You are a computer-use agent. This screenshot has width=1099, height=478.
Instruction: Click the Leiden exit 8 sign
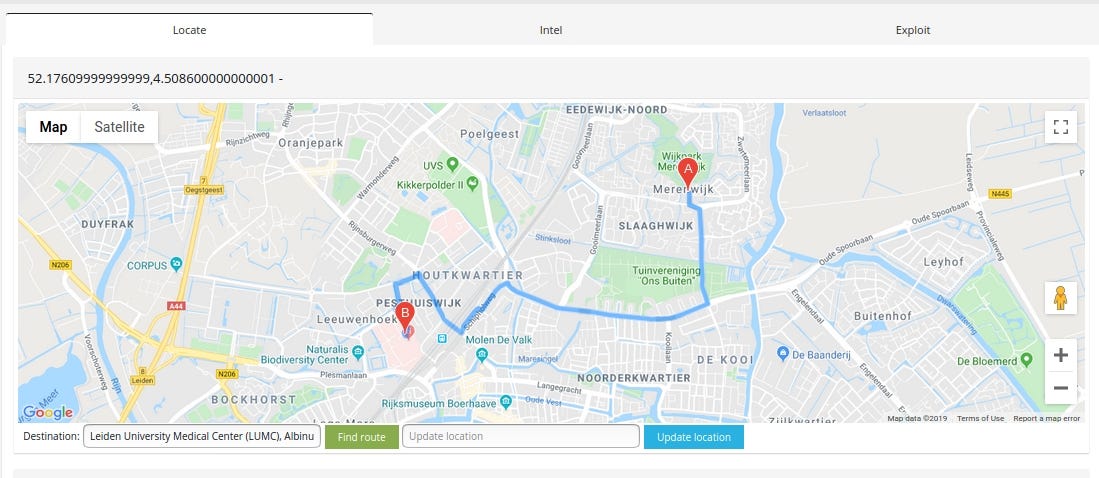[142, 376]
